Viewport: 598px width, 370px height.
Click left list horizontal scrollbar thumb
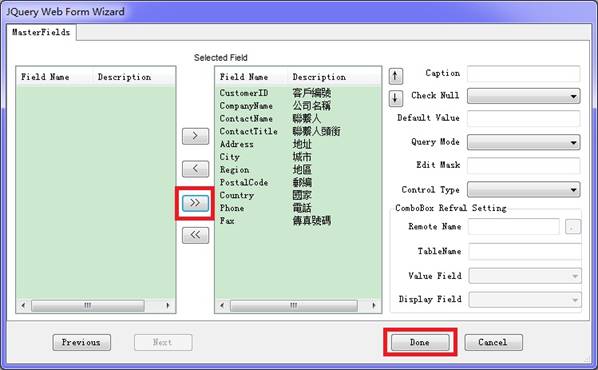[x=88, y=306]
